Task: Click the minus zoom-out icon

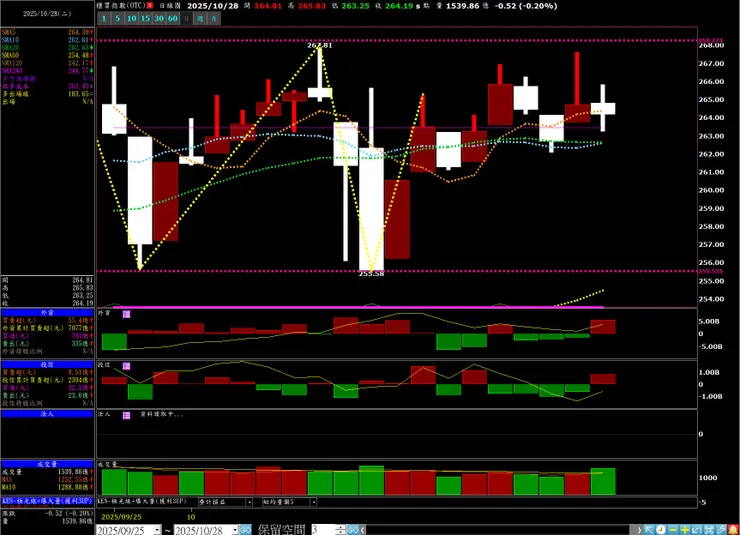Action: click(x=673, y=530)
